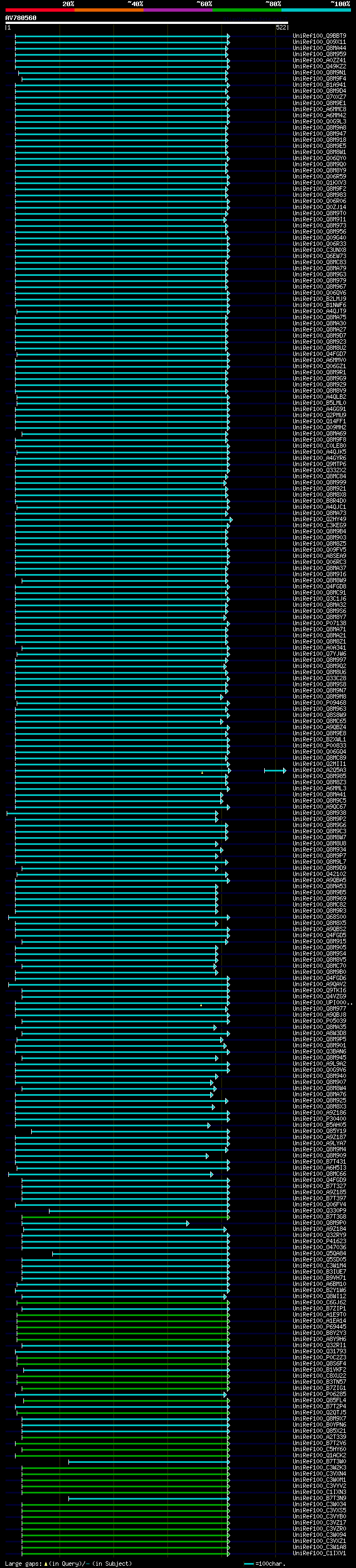Click the purple ~60% identity legend bar
Viewport: 356px width, 1568px height.
point(177,10)
